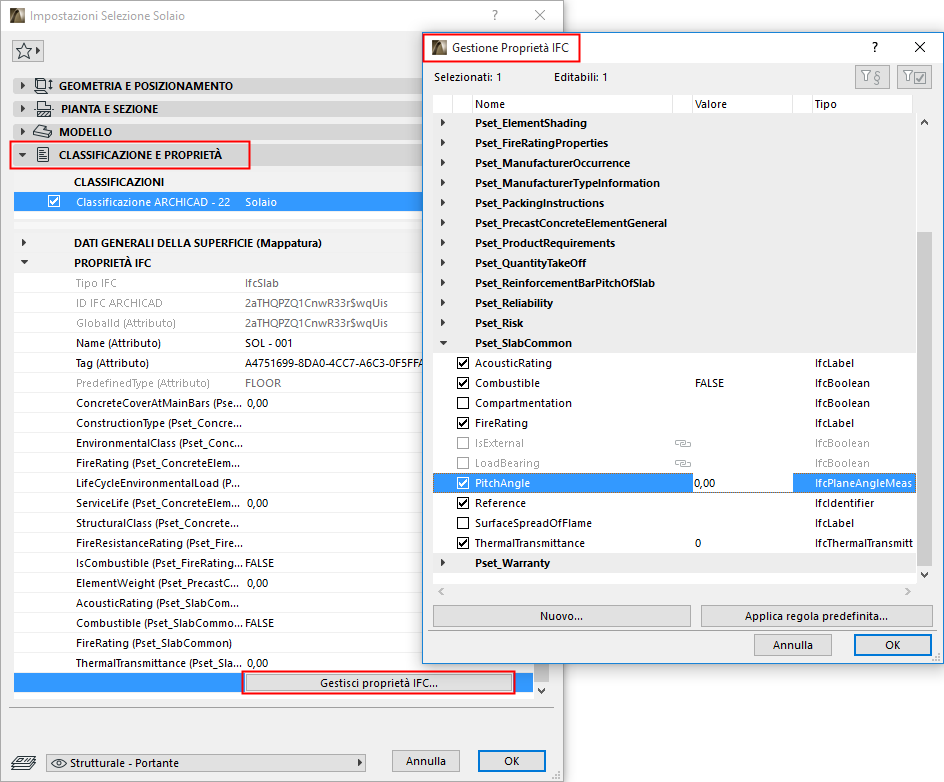Open the Strutturale - Portante layer dropdown
Image resolution: width=944 pixels, height=782 pixels.
pos(206,763)
